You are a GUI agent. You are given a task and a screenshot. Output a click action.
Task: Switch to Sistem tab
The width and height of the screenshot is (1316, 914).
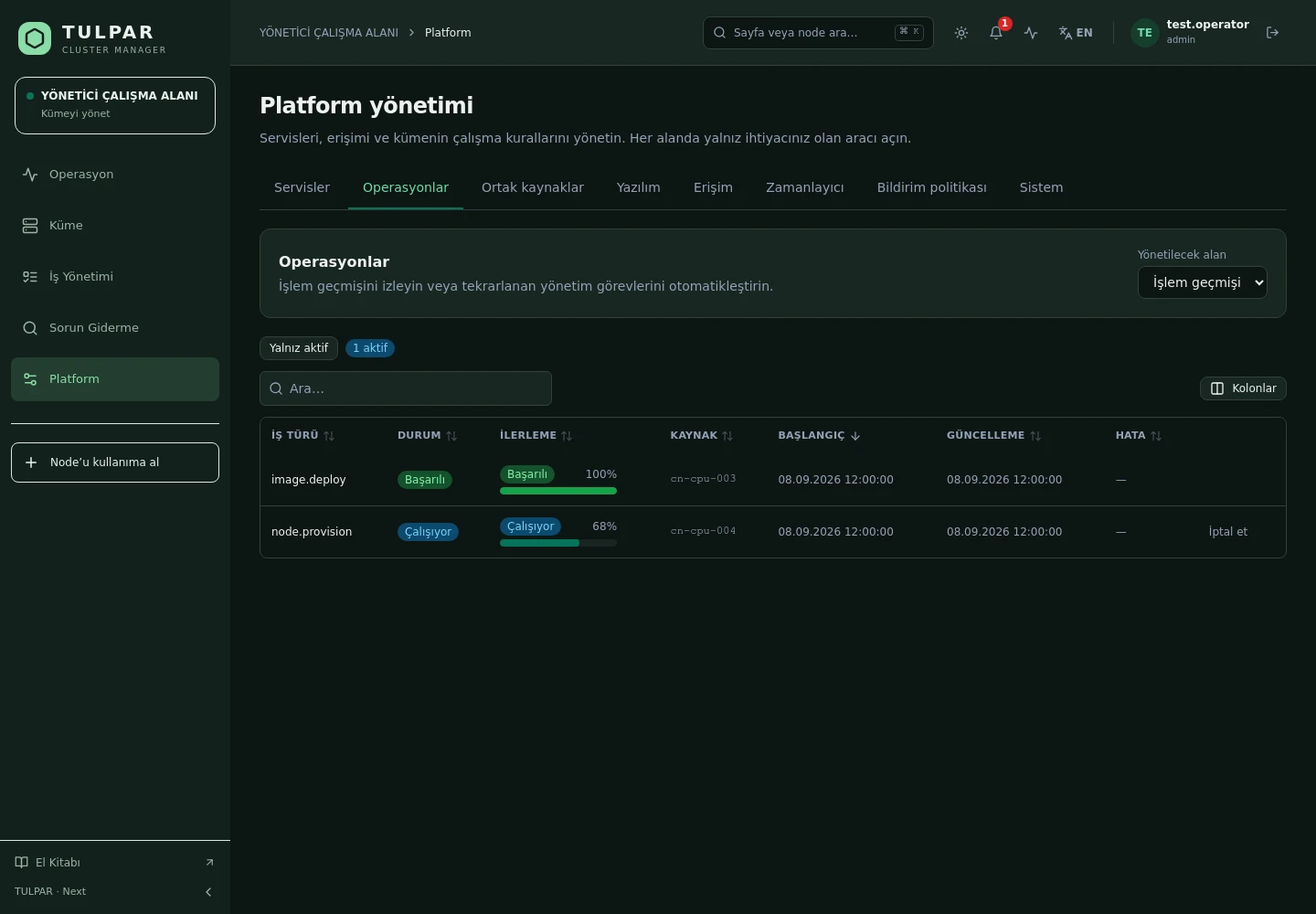[x=1041, y=187]
